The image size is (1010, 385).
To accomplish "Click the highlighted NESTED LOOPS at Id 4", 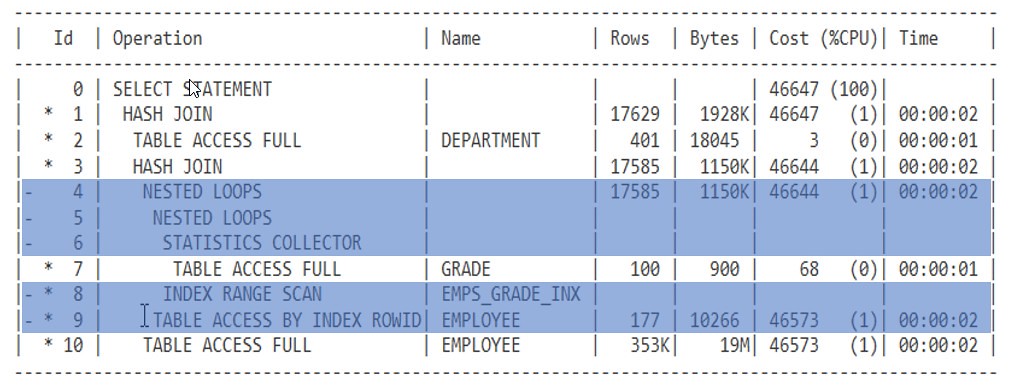I will (202, 192).
